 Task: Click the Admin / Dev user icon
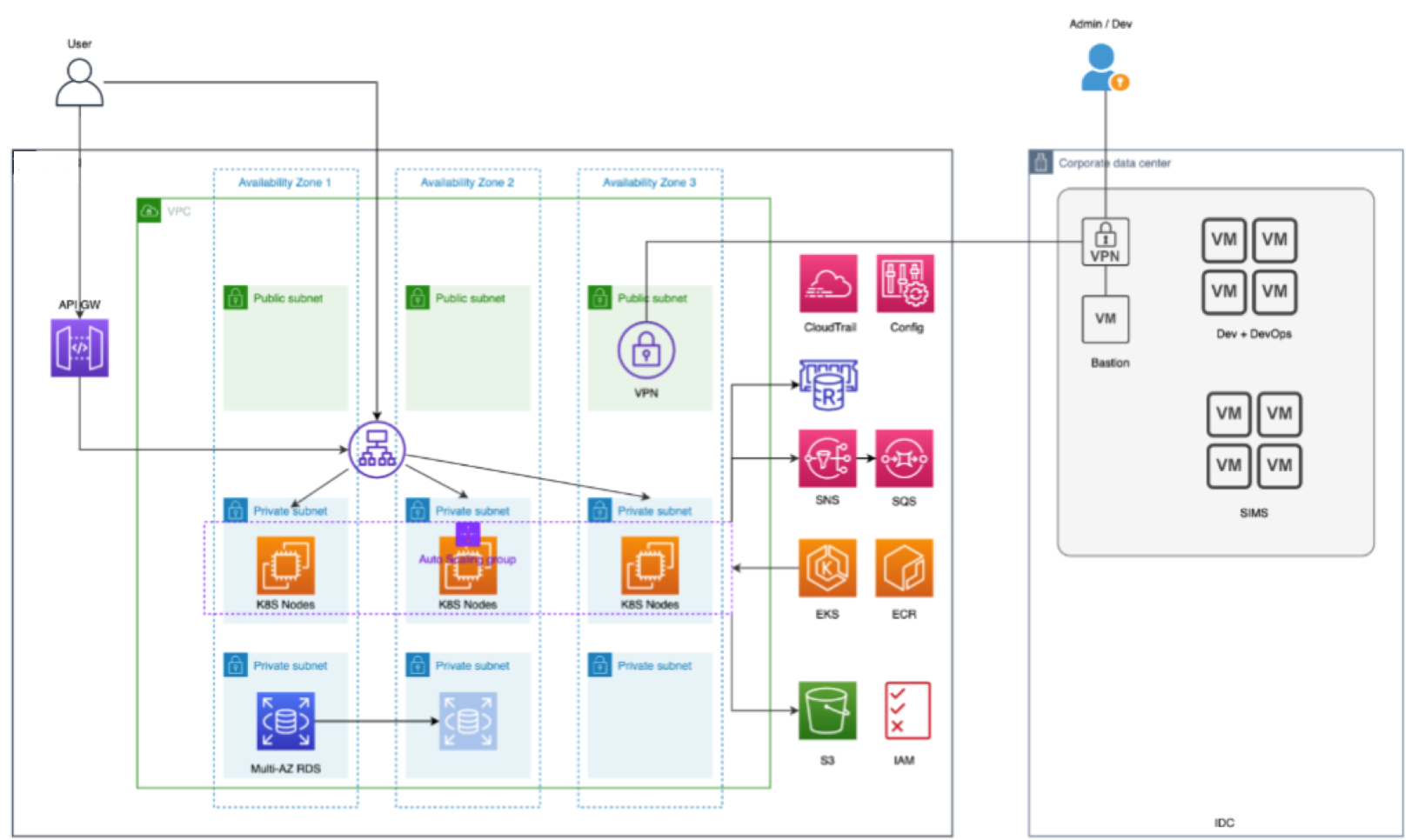point(1104,68)
